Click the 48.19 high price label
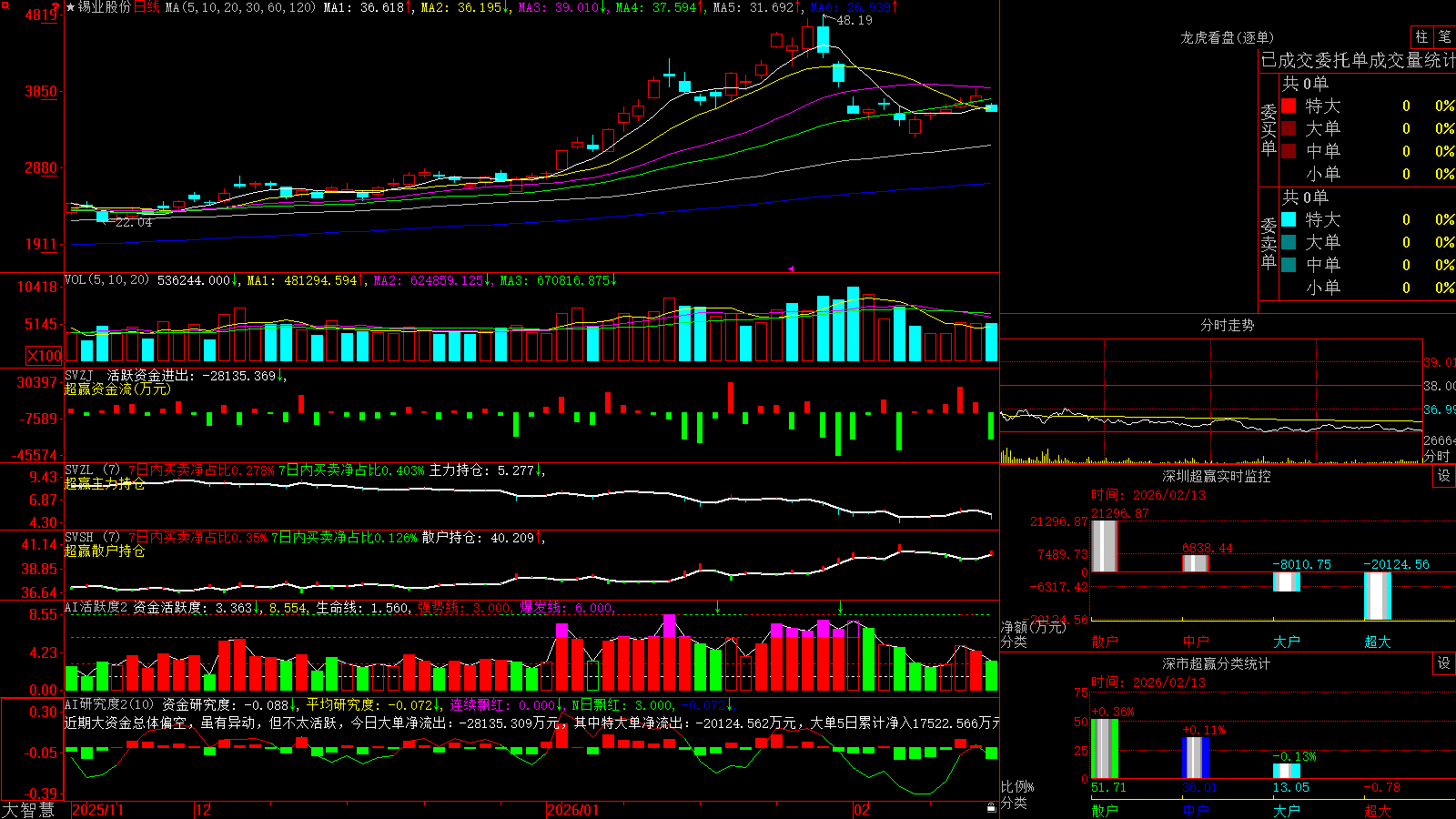This screenshot has height=819, width=1456. coord(854,20)
